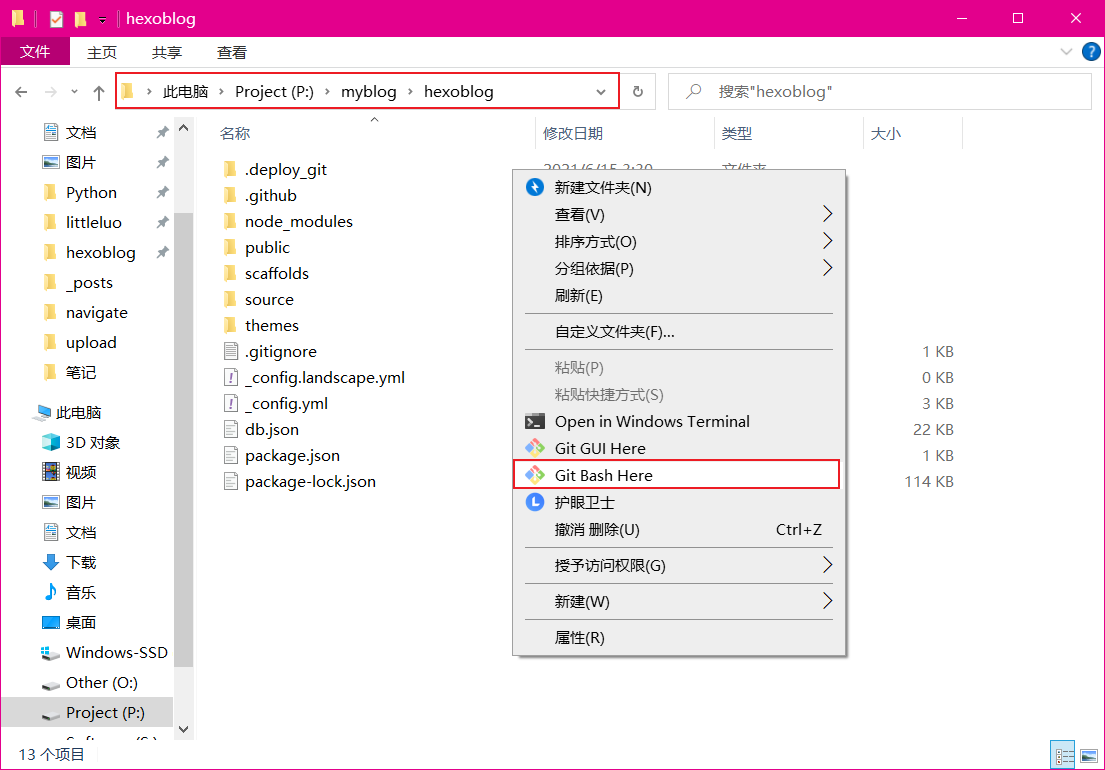Open the blue 文件 menu button
This screenshot has height=770, width=1105.
[x=35, y=52]
